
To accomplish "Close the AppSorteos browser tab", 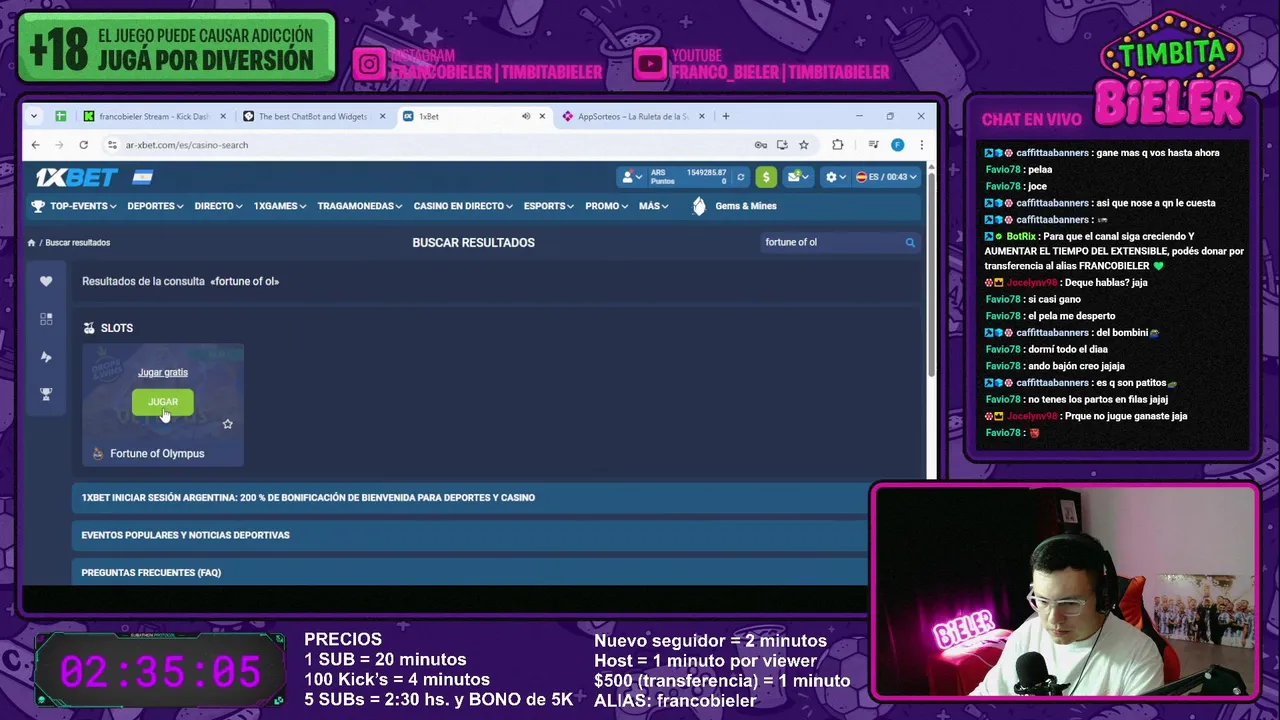I will coord(701,116).
